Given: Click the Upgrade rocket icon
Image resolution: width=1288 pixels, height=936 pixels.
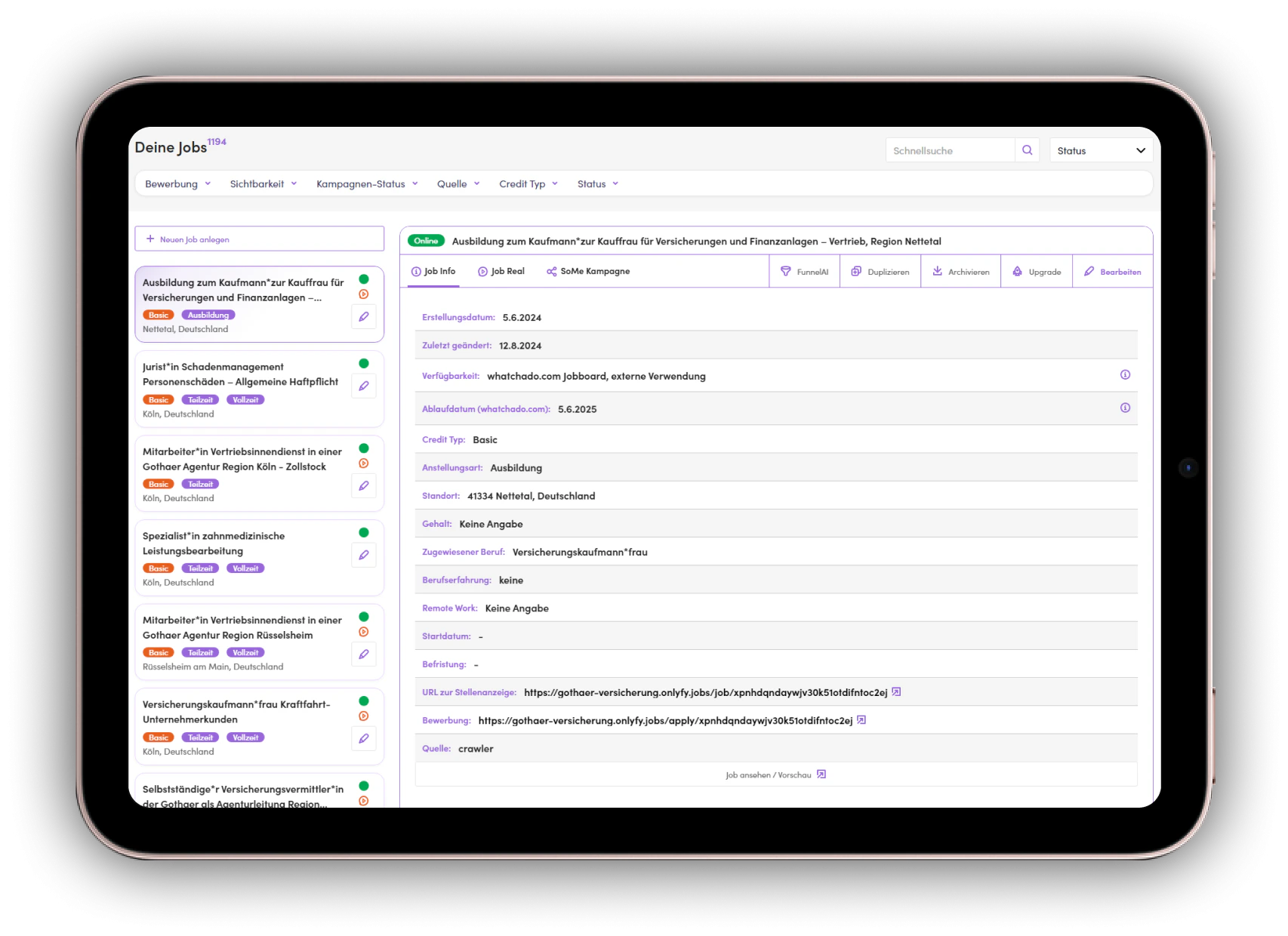Looking at the screenshot, I should tap(1017, 272).
